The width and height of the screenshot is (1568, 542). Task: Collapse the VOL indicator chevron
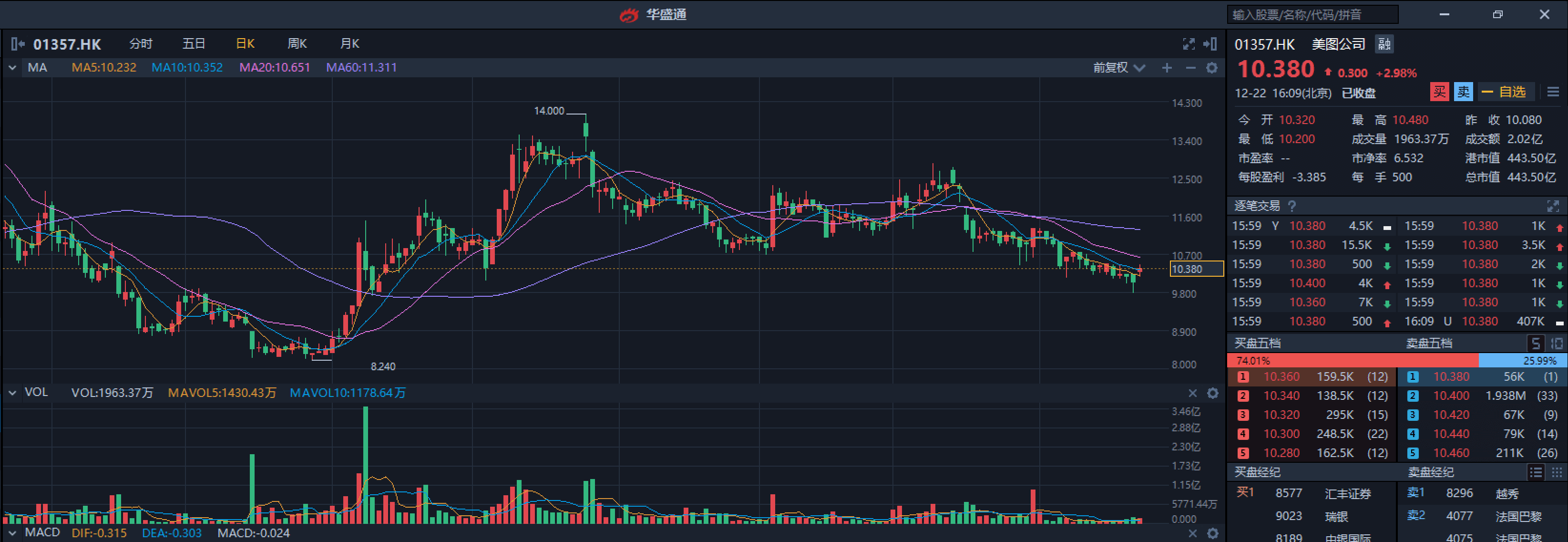point(12,393)
